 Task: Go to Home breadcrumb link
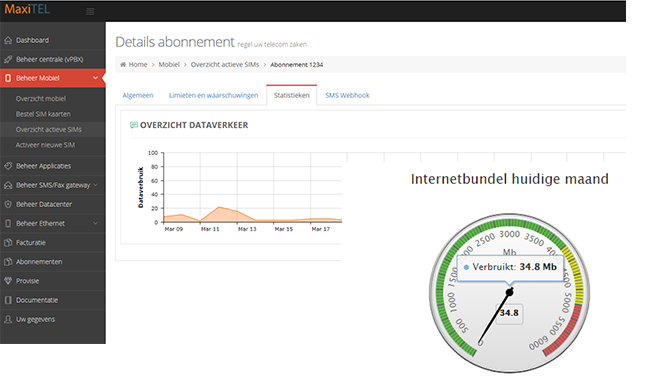(x=138, y=65)
